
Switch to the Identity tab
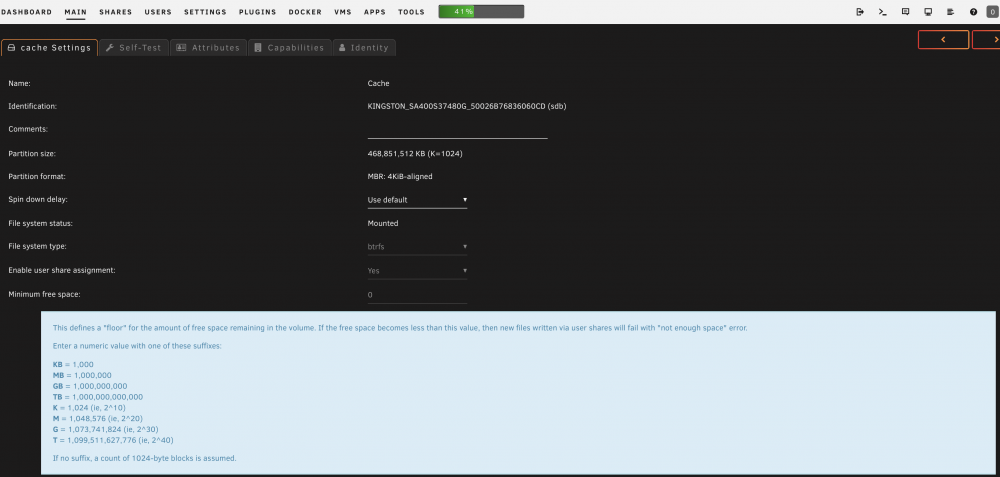pyautogui.click(x=364, y=48)
